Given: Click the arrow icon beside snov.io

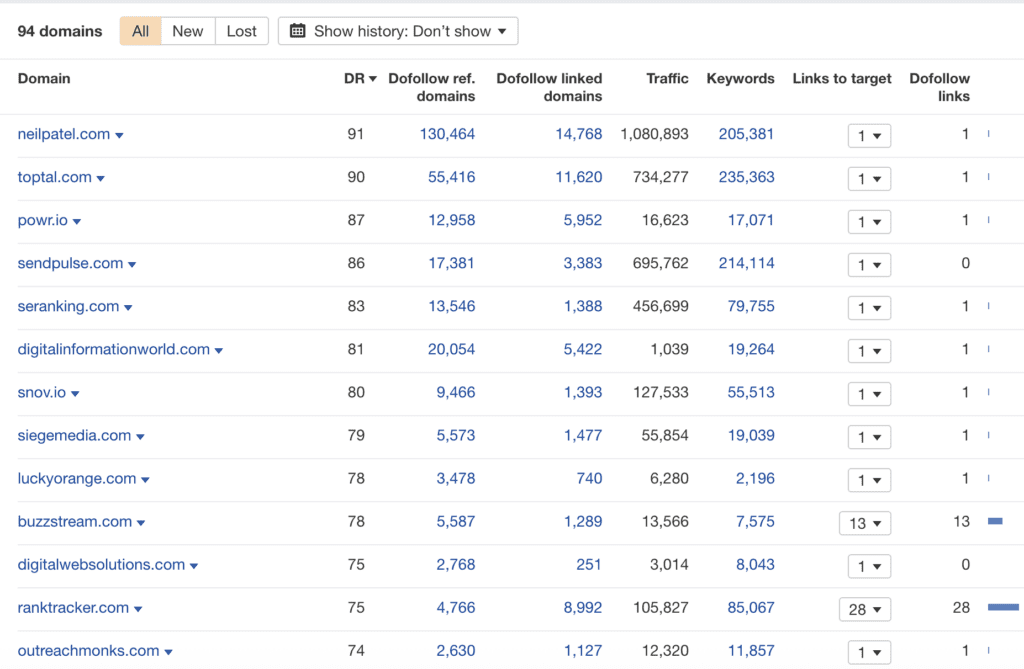Looking at the screenshot, I should click(75, 393).
